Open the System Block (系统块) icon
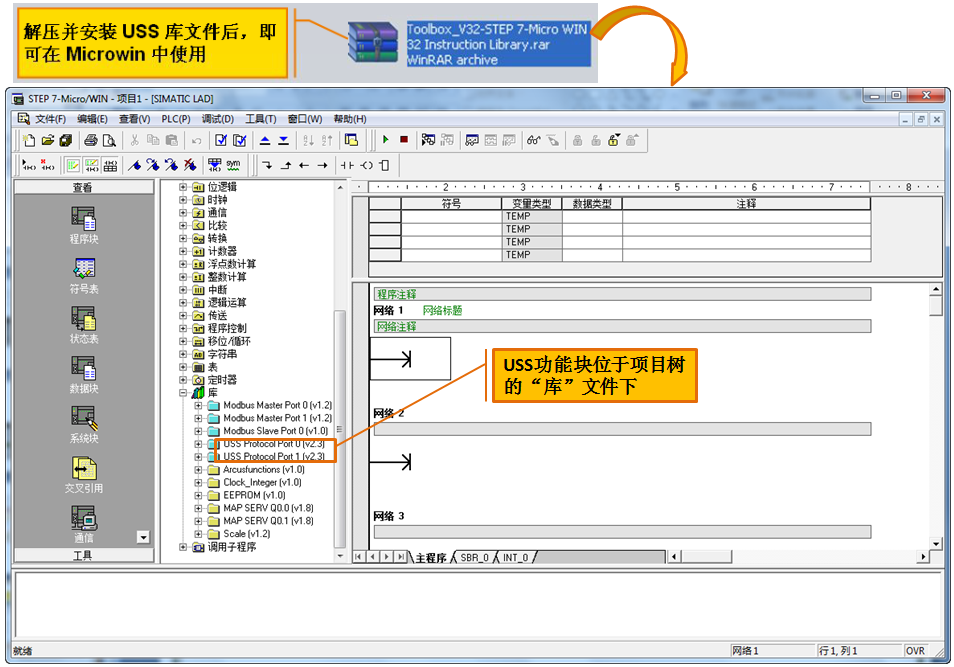The image size is (954, 667). [x=84, y=418]
